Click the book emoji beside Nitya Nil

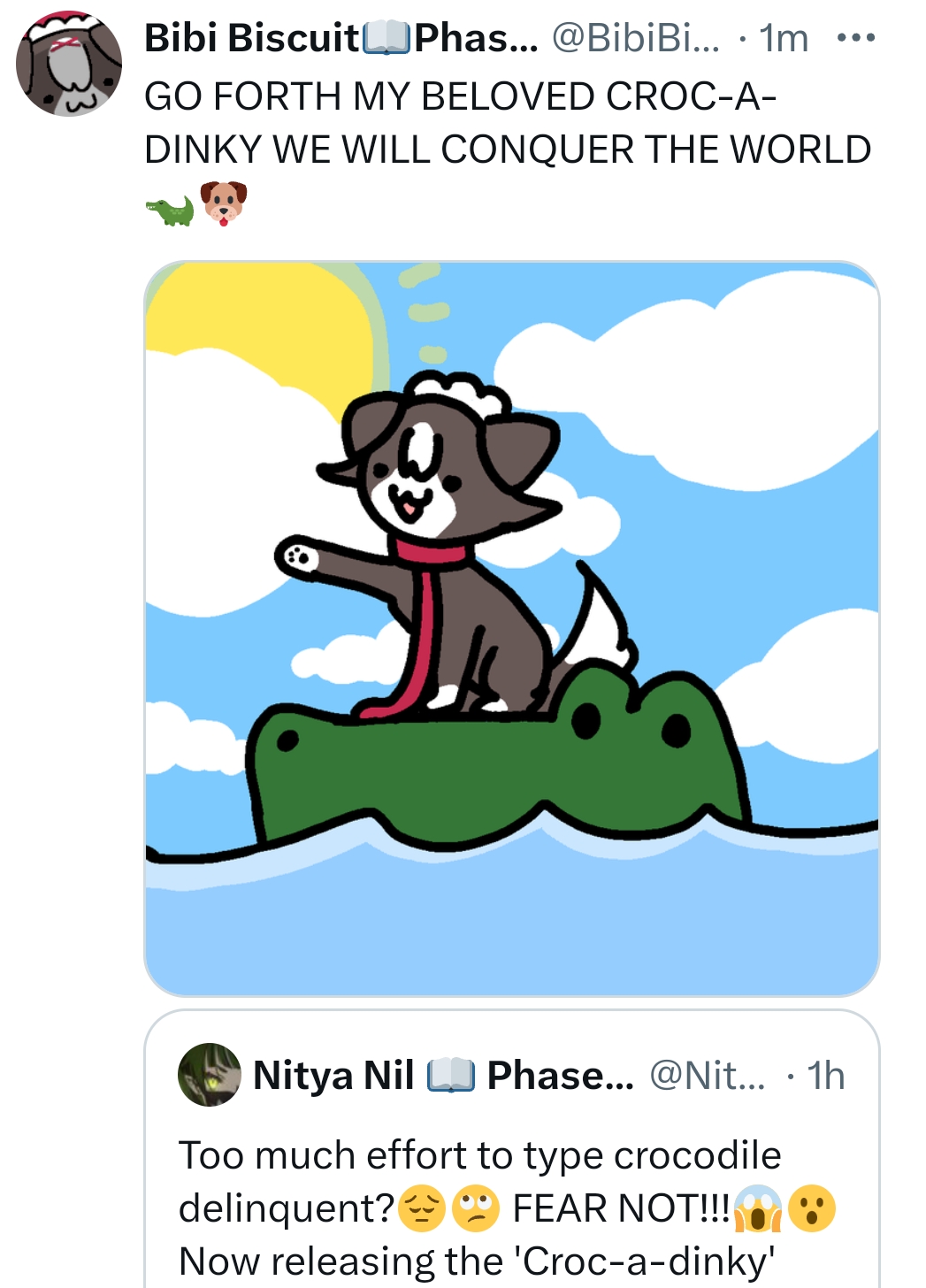point(451,1076)
